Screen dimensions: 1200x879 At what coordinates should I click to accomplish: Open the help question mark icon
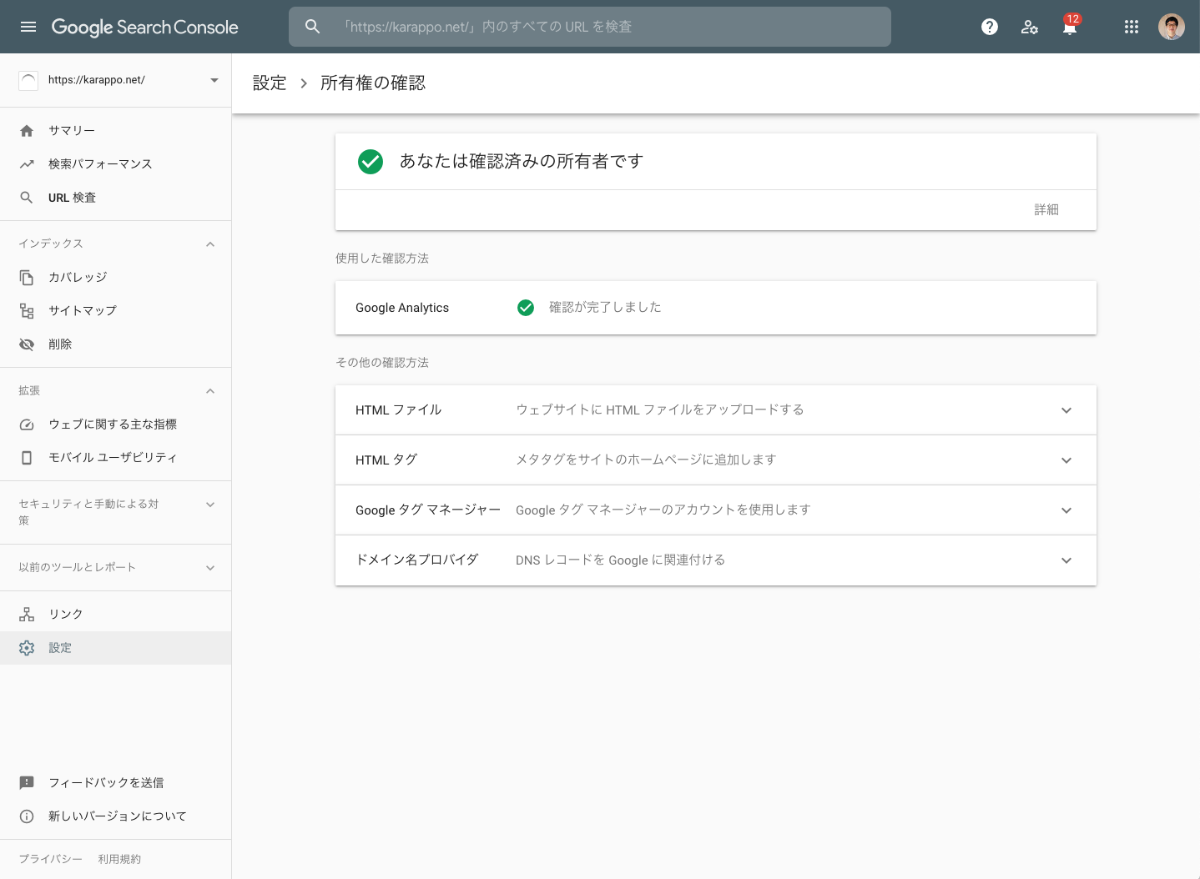[989, 27]
